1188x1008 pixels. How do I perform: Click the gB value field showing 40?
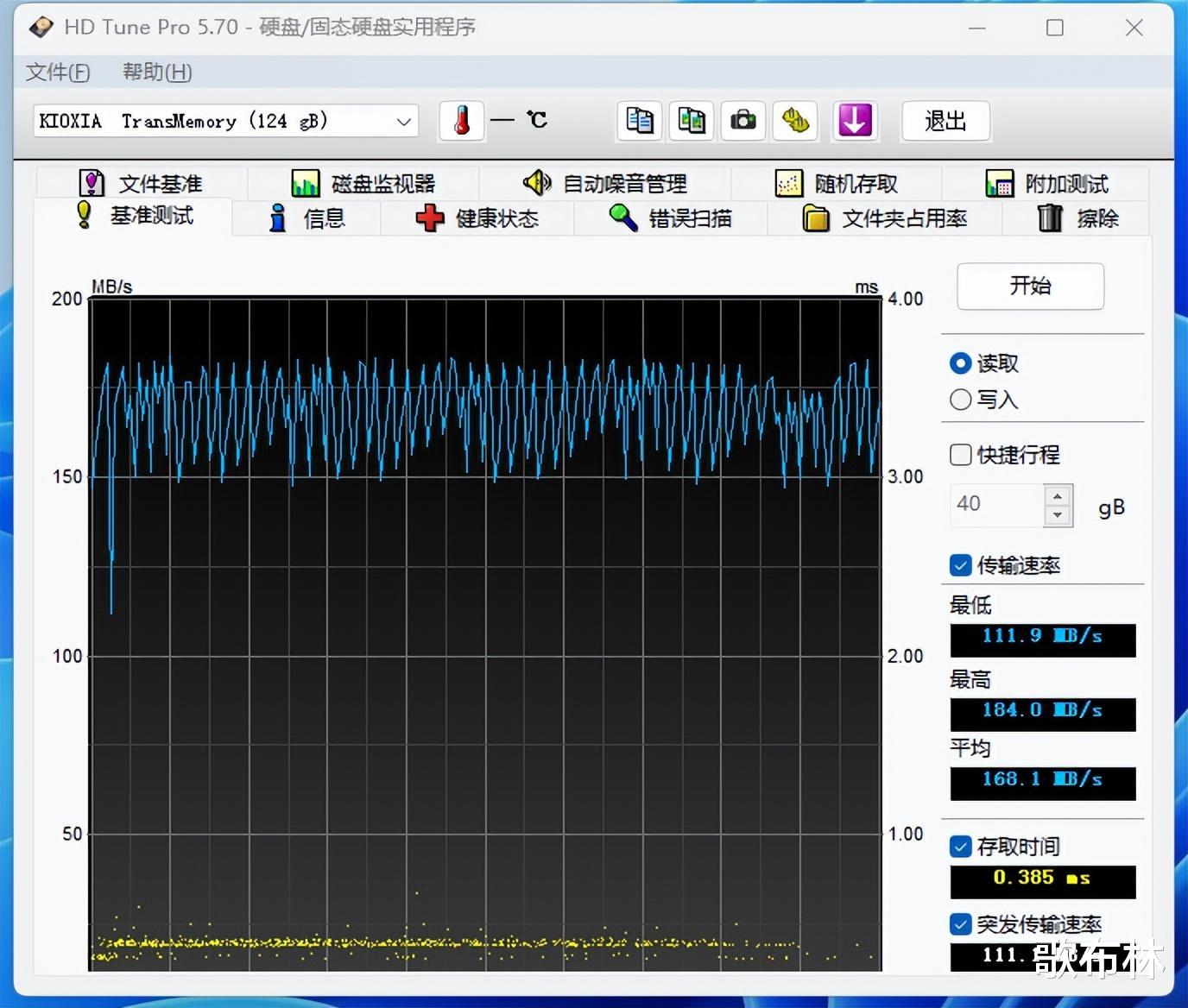[x=997, y=505]
